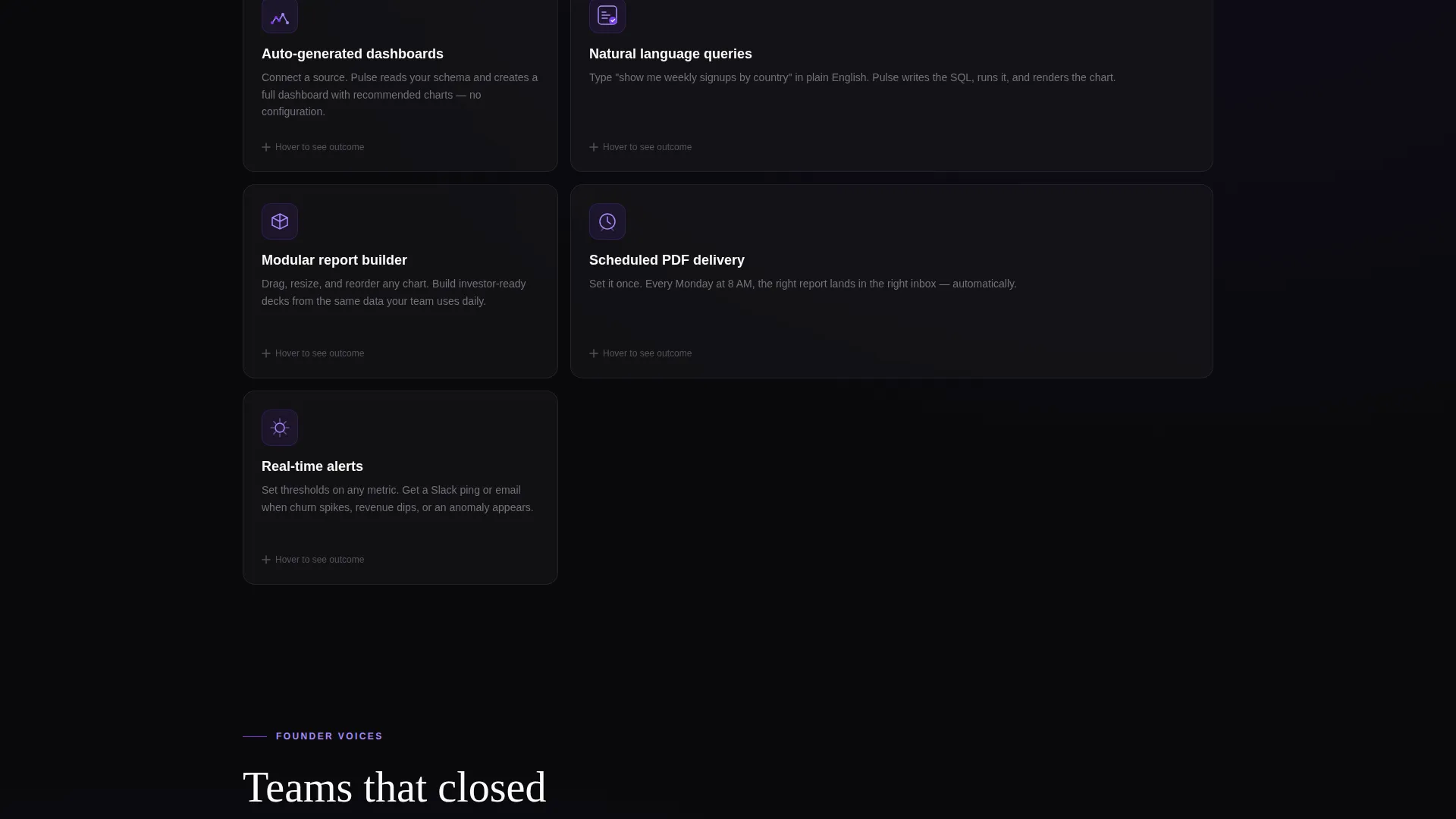Open the Auto-generated dashboards heading

coord(353,54)
